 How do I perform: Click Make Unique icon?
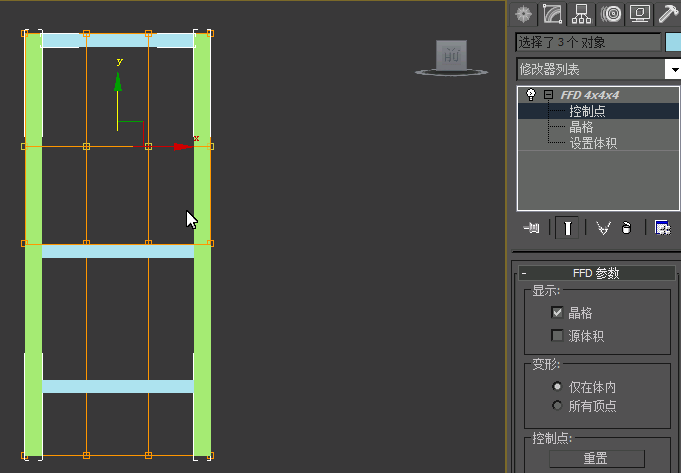[x=603, y=228]
